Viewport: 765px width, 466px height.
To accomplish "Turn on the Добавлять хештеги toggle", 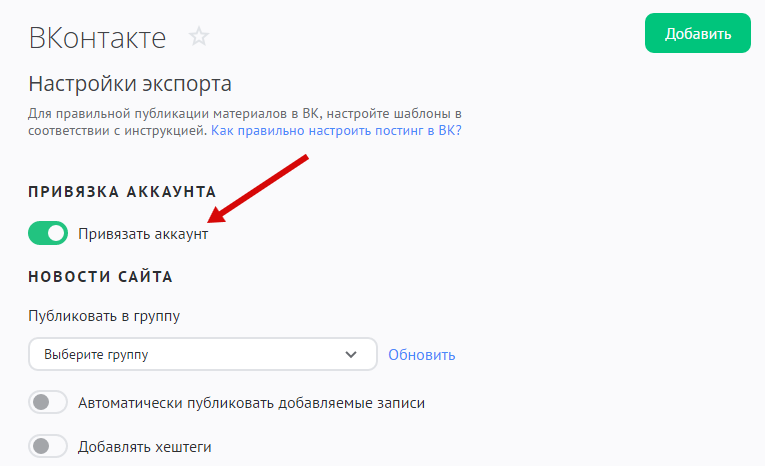I will (48, 446).
